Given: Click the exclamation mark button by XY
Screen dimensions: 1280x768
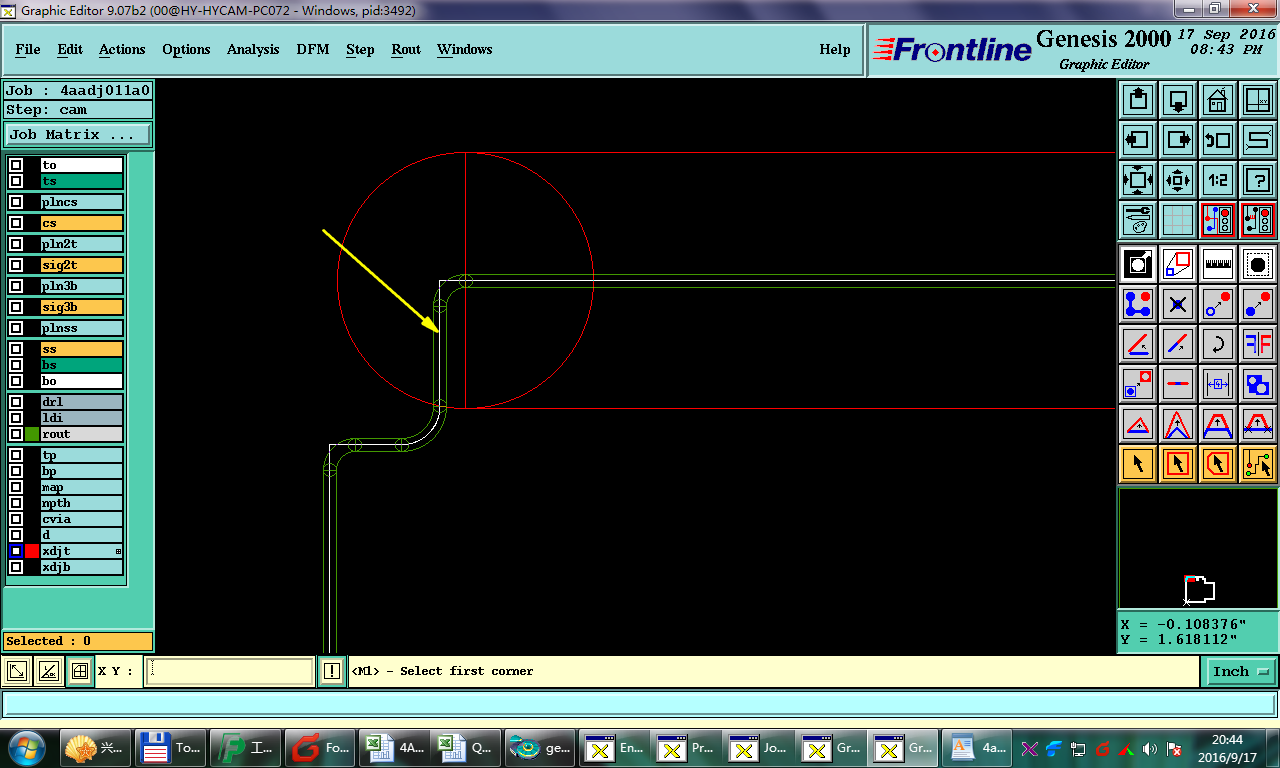Looking at the screenshot, I should [331, 672].
